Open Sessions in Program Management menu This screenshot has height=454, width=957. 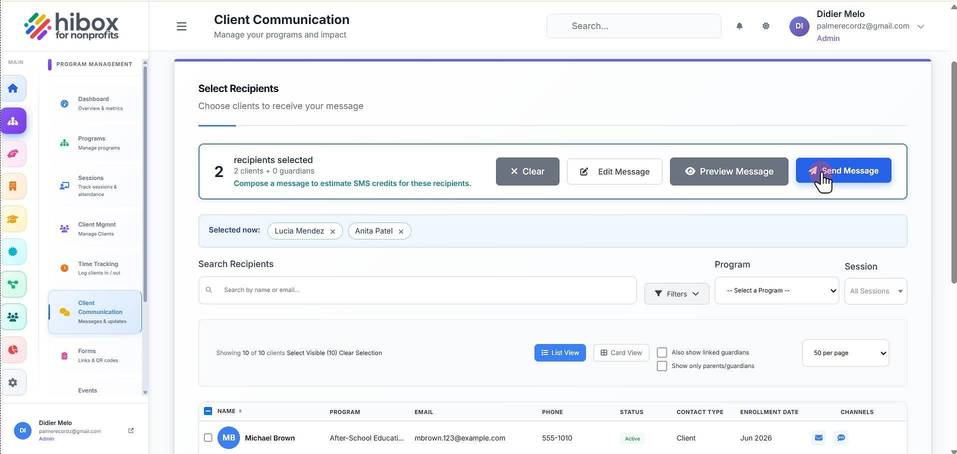tap(95, 186)
